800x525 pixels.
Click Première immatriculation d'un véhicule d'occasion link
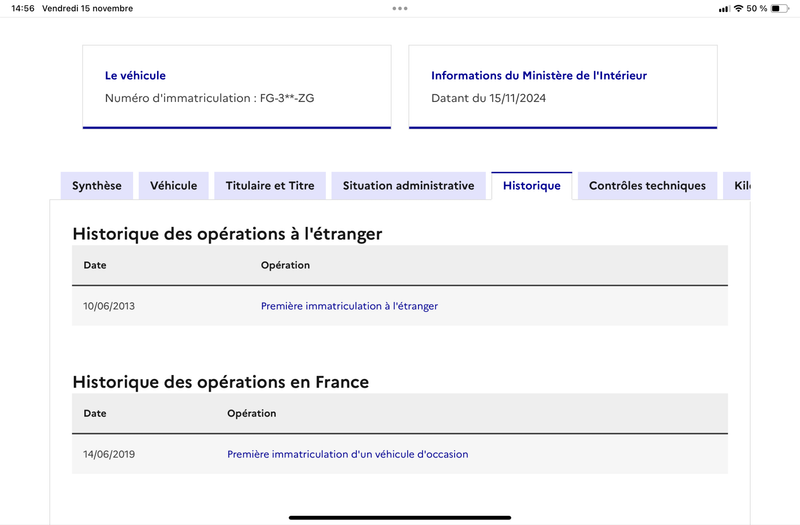click(347, 454)
